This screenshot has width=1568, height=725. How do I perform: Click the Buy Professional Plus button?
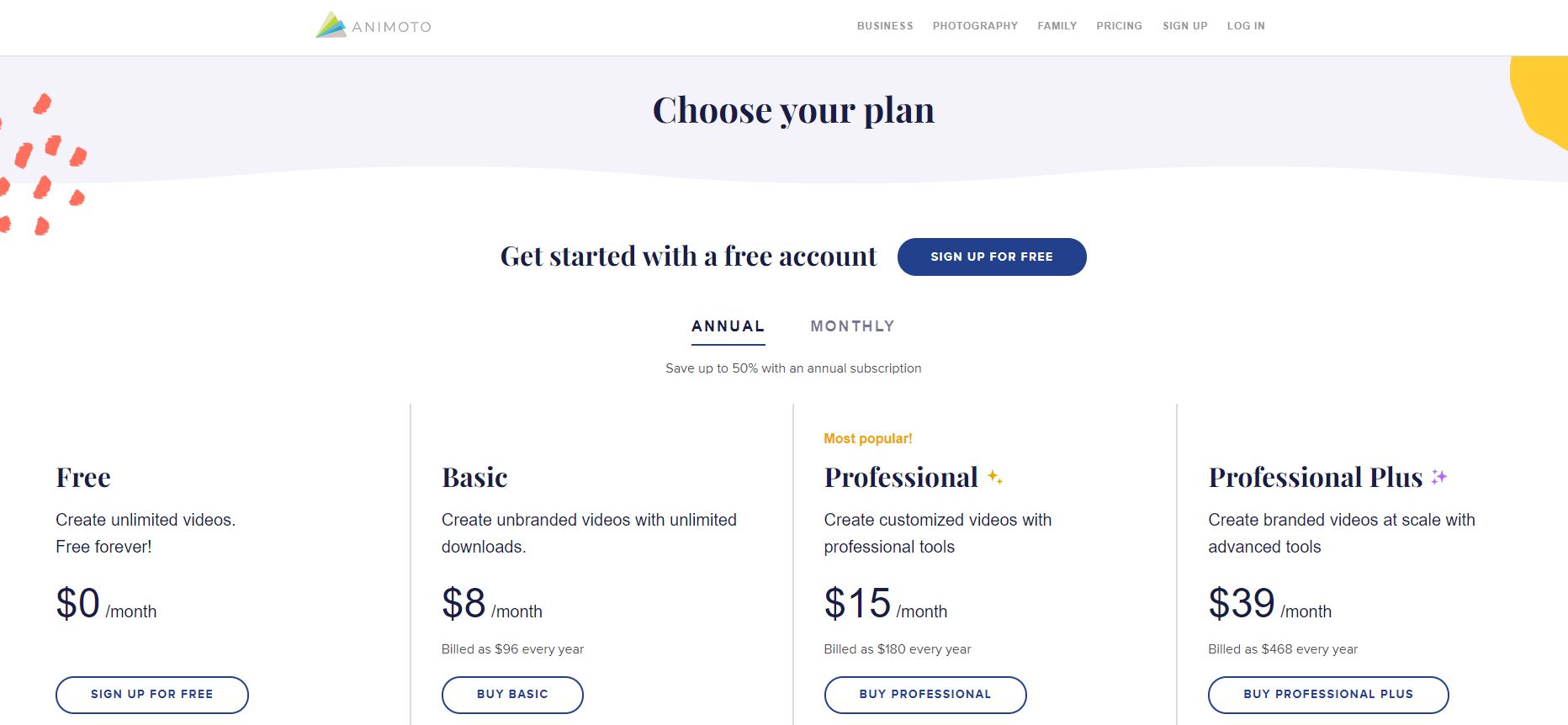point(1328,695)
